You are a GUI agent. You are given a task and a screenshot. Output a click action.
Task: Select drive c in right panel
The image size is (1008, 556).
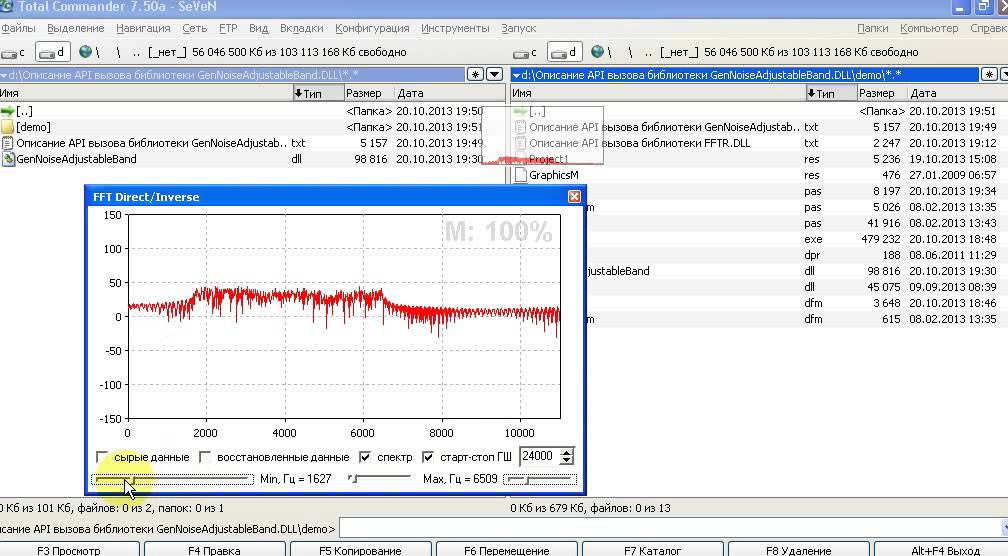(526, 52)
